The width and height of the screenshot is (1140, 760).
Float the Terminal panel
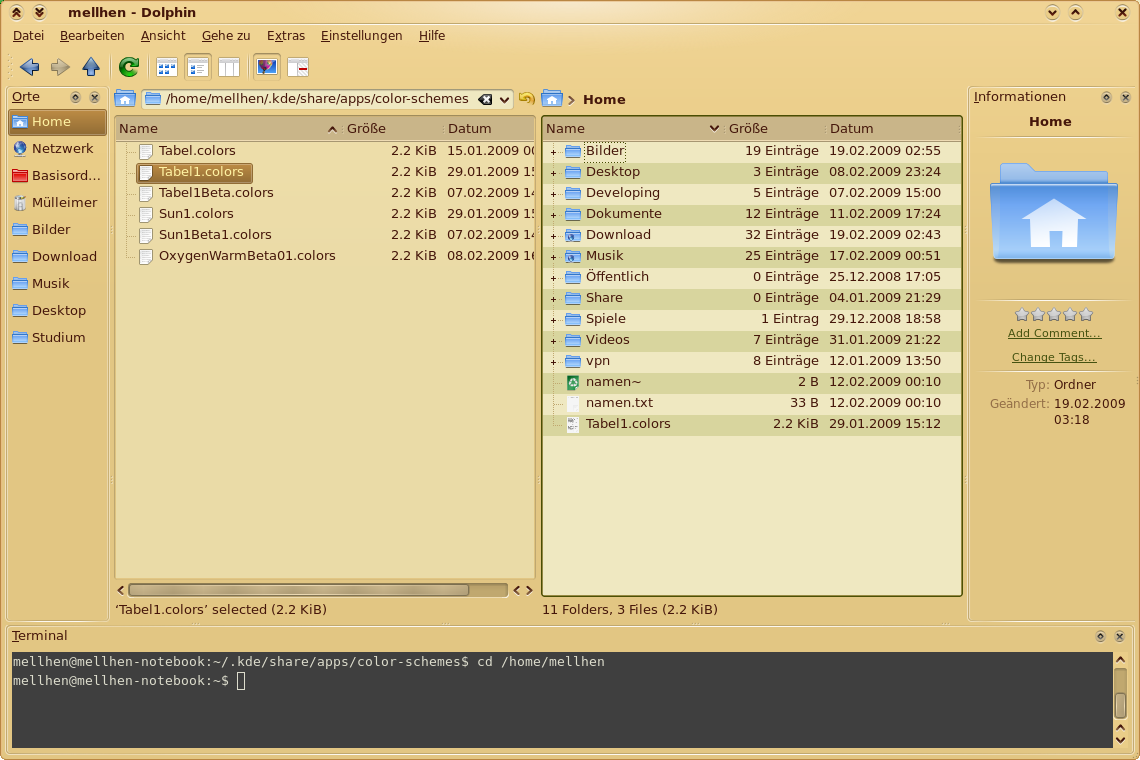click(1100, 636)
